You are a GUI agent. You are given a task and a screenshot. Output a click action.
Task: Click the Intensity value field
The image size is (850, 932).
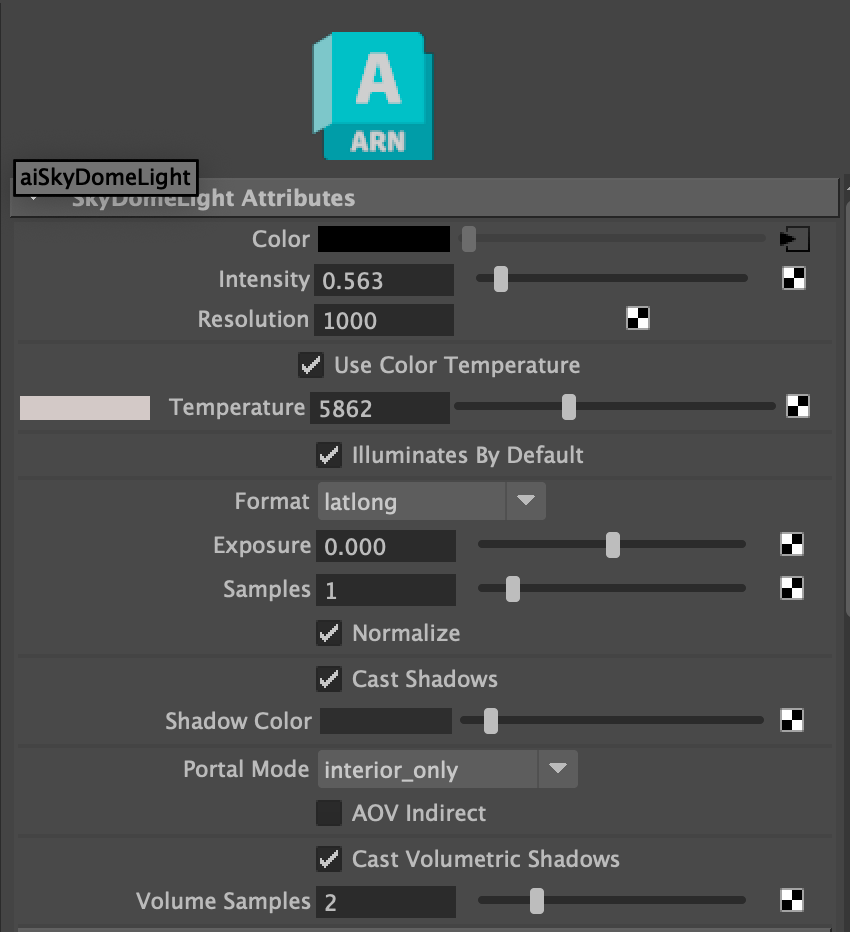tap(384, 280)
